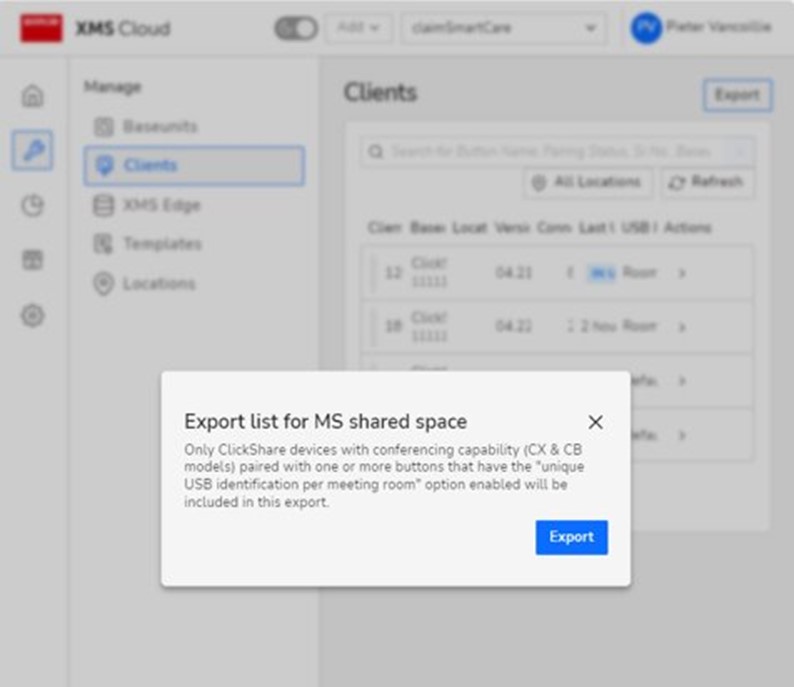Viewport: 794px width, 687px height.
Task: Open the pie chart analytics icon
Action: (x=32, y=205)
